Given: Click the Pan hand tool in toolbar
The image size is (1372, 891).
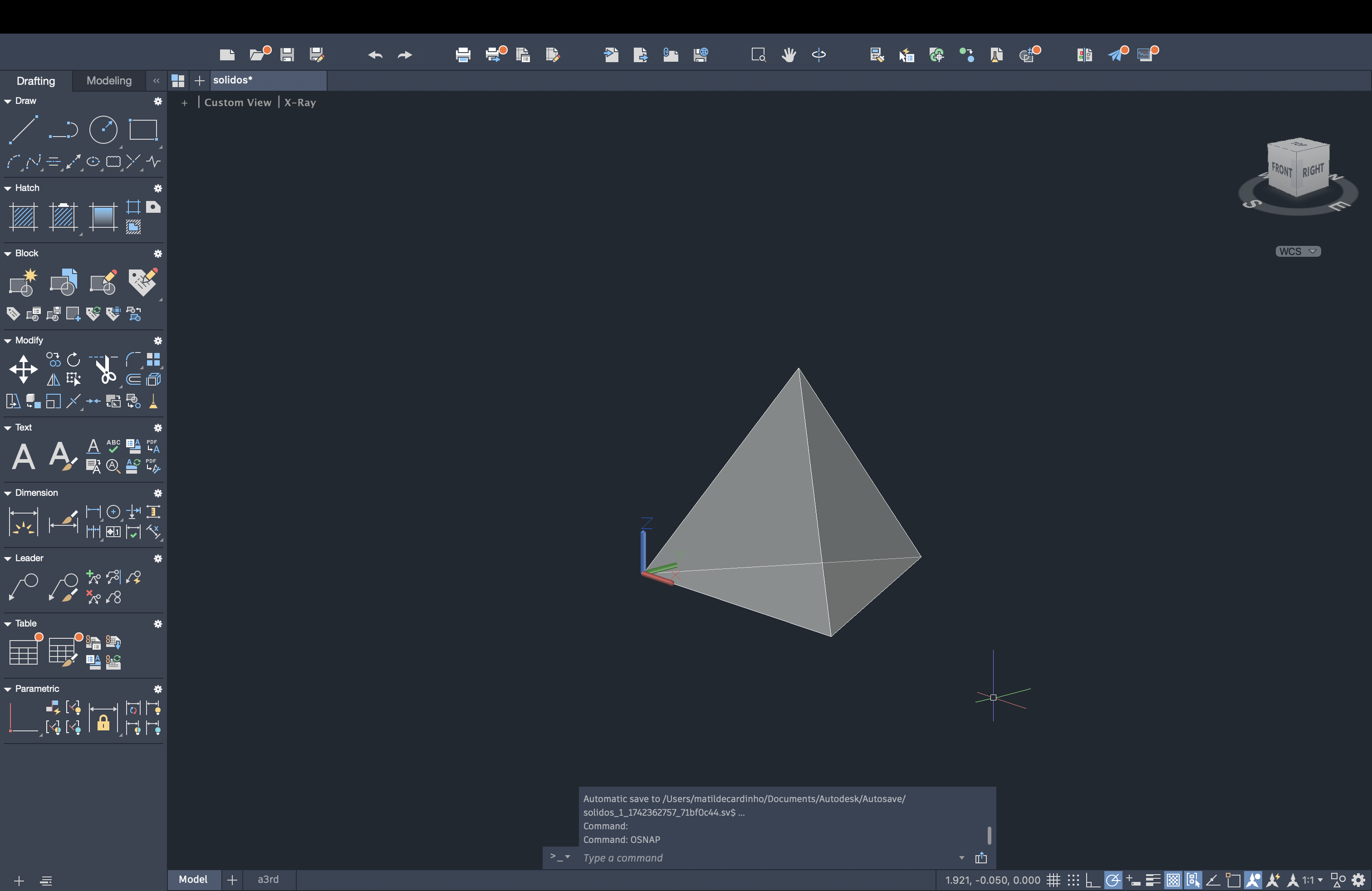Looking at the screenshot, I should point(789,55).
